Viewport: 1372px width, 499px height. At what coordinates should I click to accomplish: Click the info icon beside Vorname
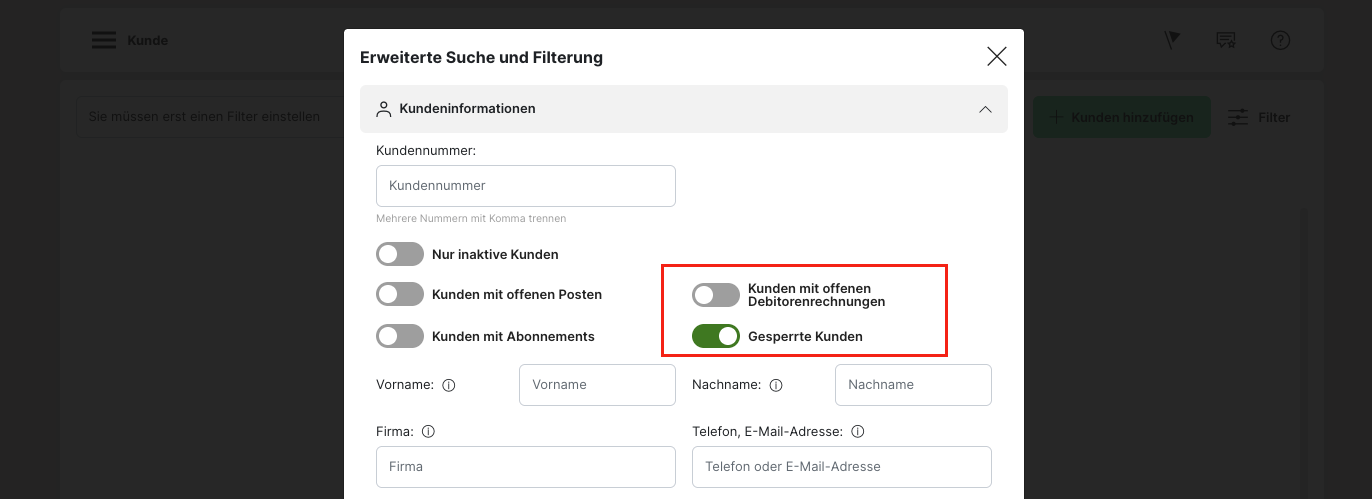point(449,385)
